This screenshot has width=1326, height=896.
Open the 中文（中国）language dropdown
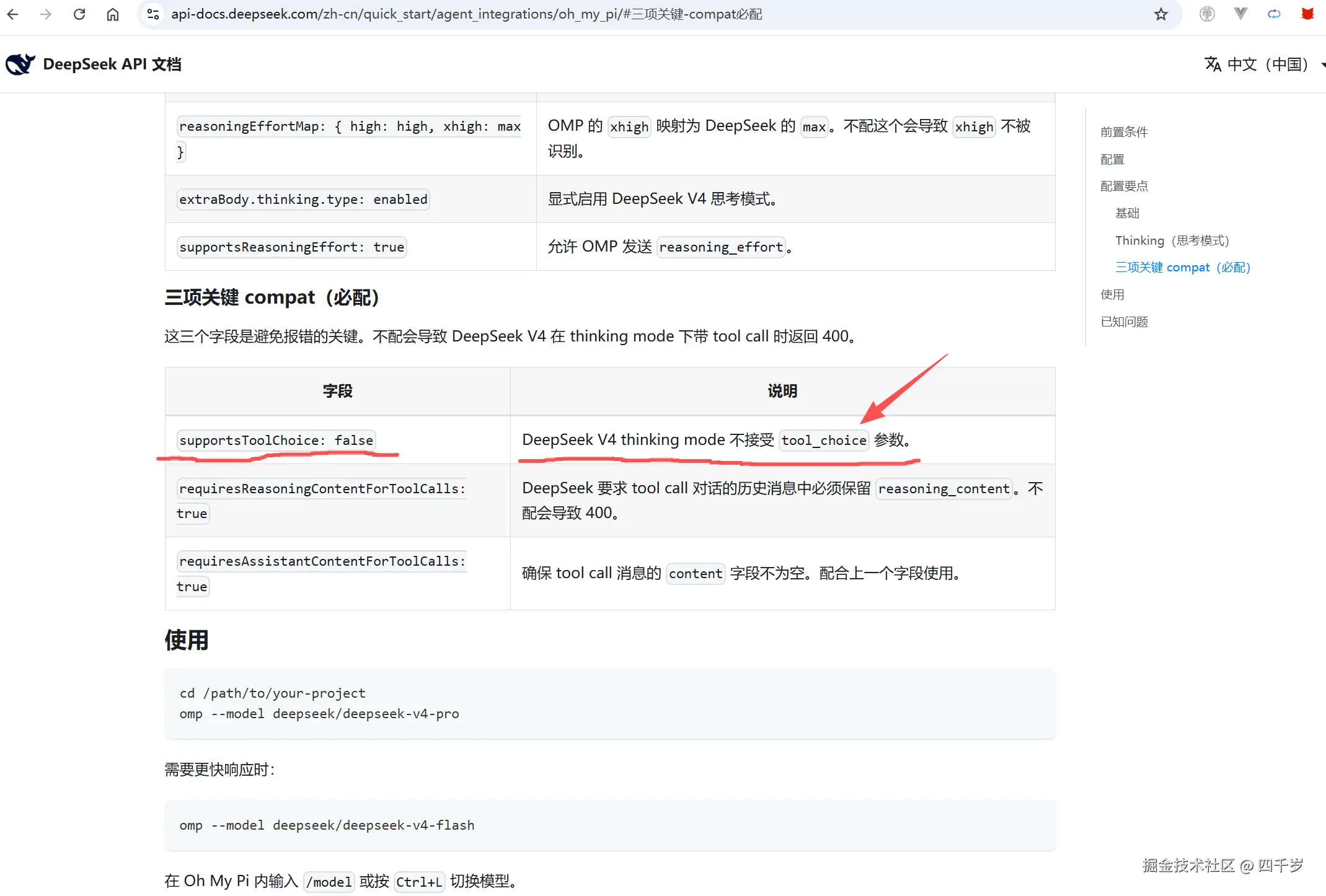pos(1265,64)
